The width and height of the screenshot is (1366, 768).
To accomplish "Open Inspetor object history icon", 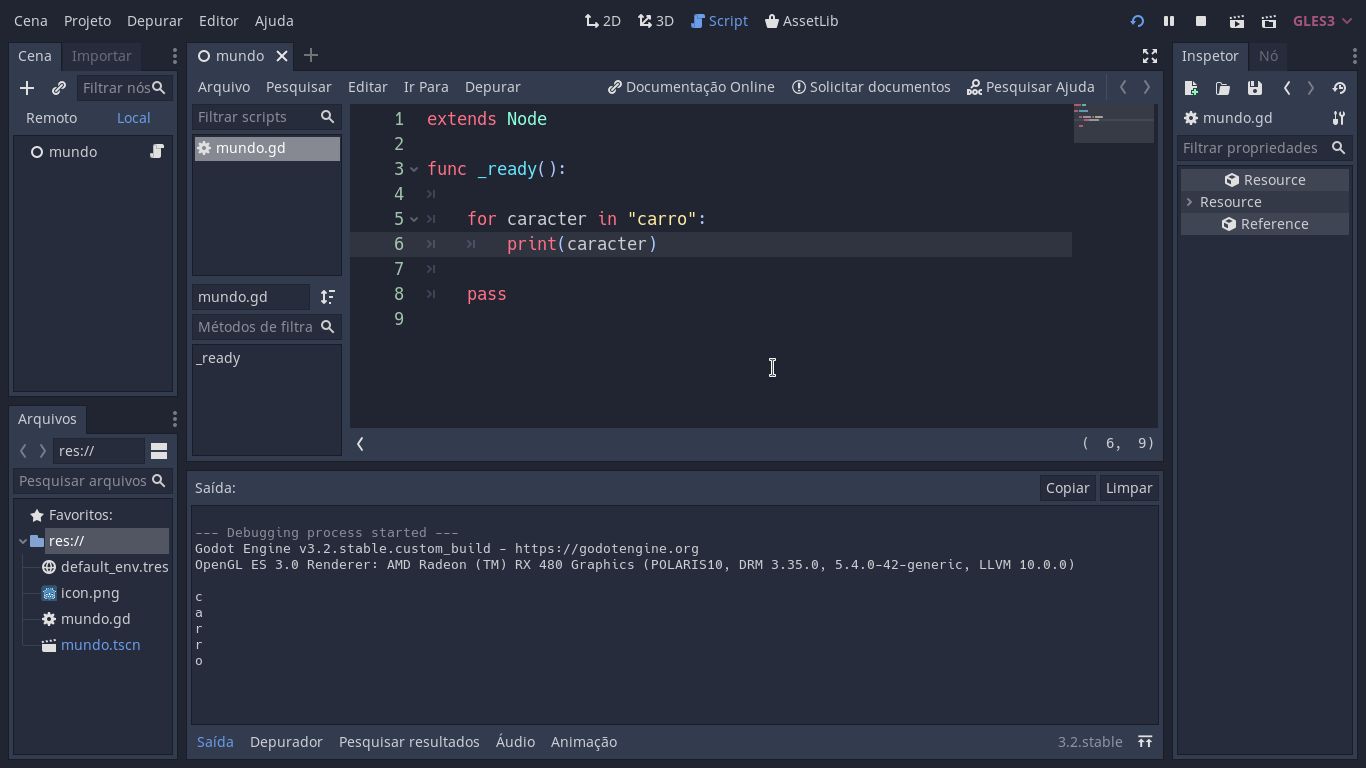I will [1339, 88].
